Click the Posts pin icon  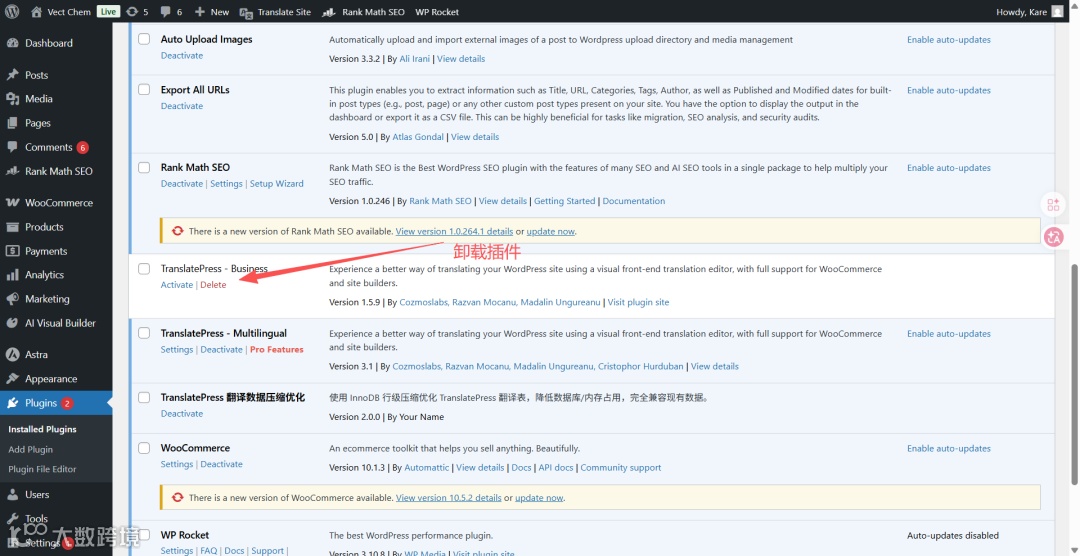click(12, 74)
